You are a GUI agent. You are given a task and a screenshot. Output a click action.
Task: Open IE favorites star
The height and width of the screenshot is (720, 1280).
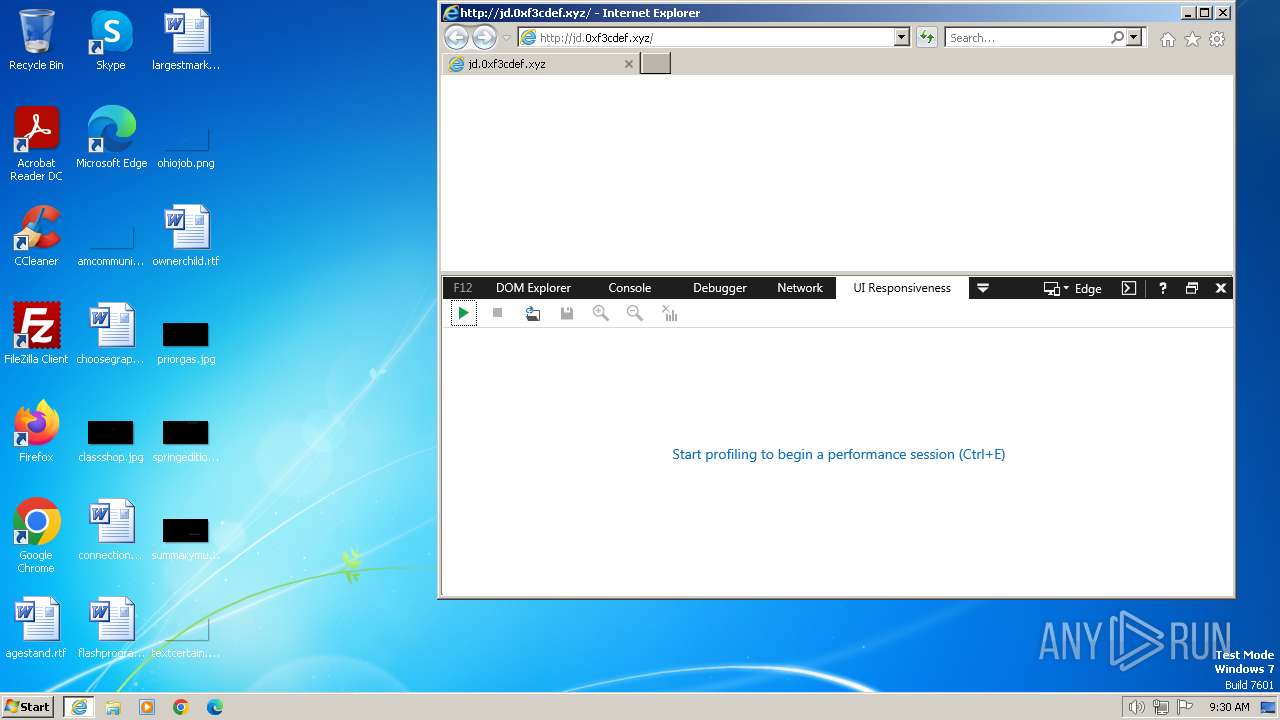[1192, 39]
